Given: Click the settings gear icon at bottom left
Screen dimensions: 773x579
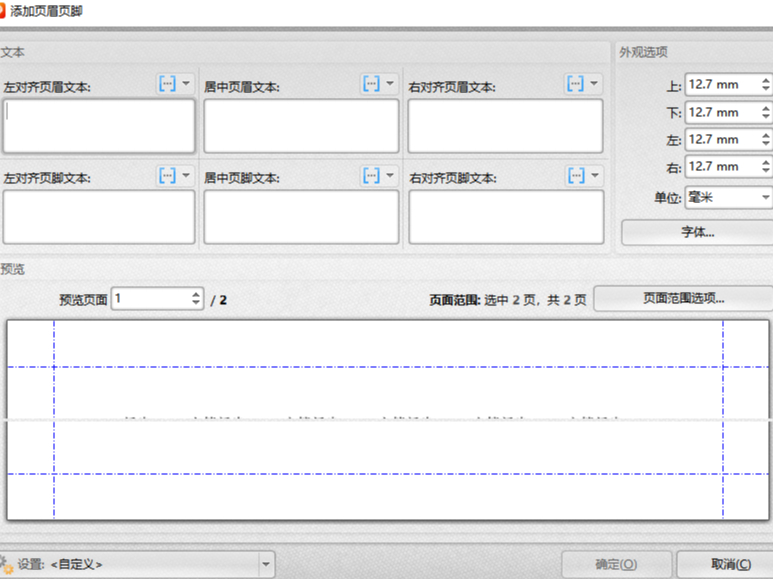Looking at the screenshot, I should [x=6, y=565].
